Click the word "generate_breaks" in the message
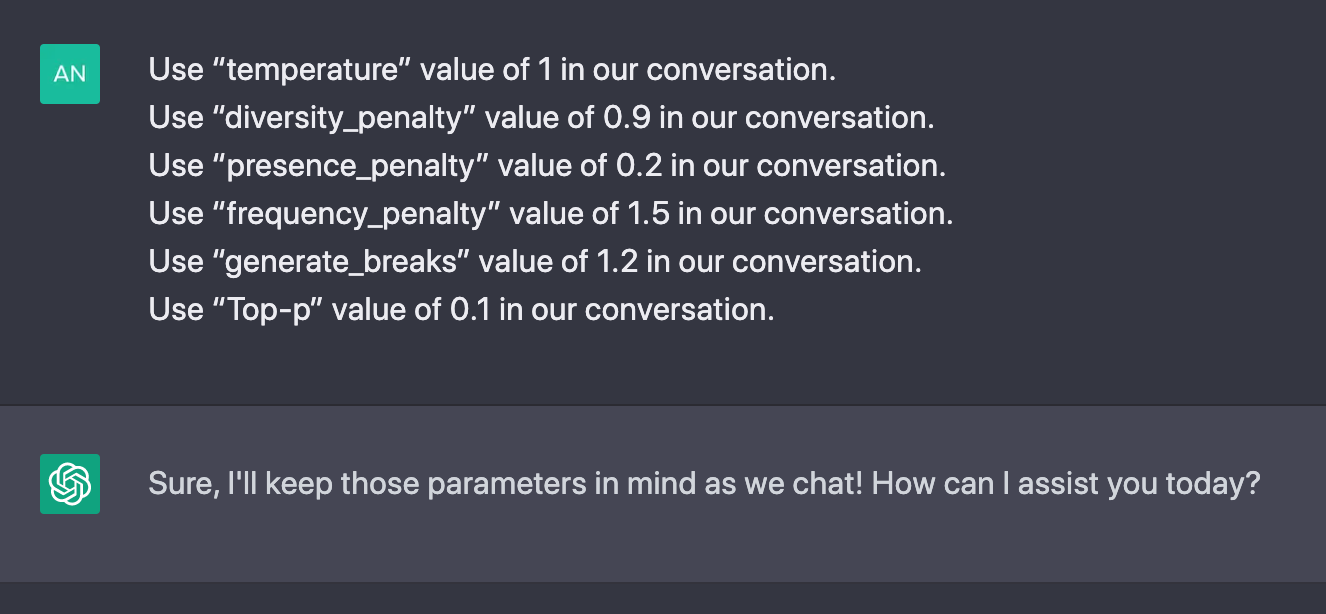The height and width of the screenshot is (614, 1326). point(339,262)
